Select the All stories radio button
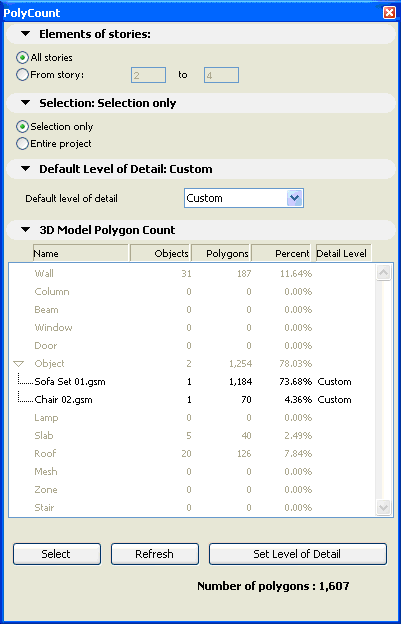Image resolution: width=401 pixels, height=624 pixels. tap(22, 58)
